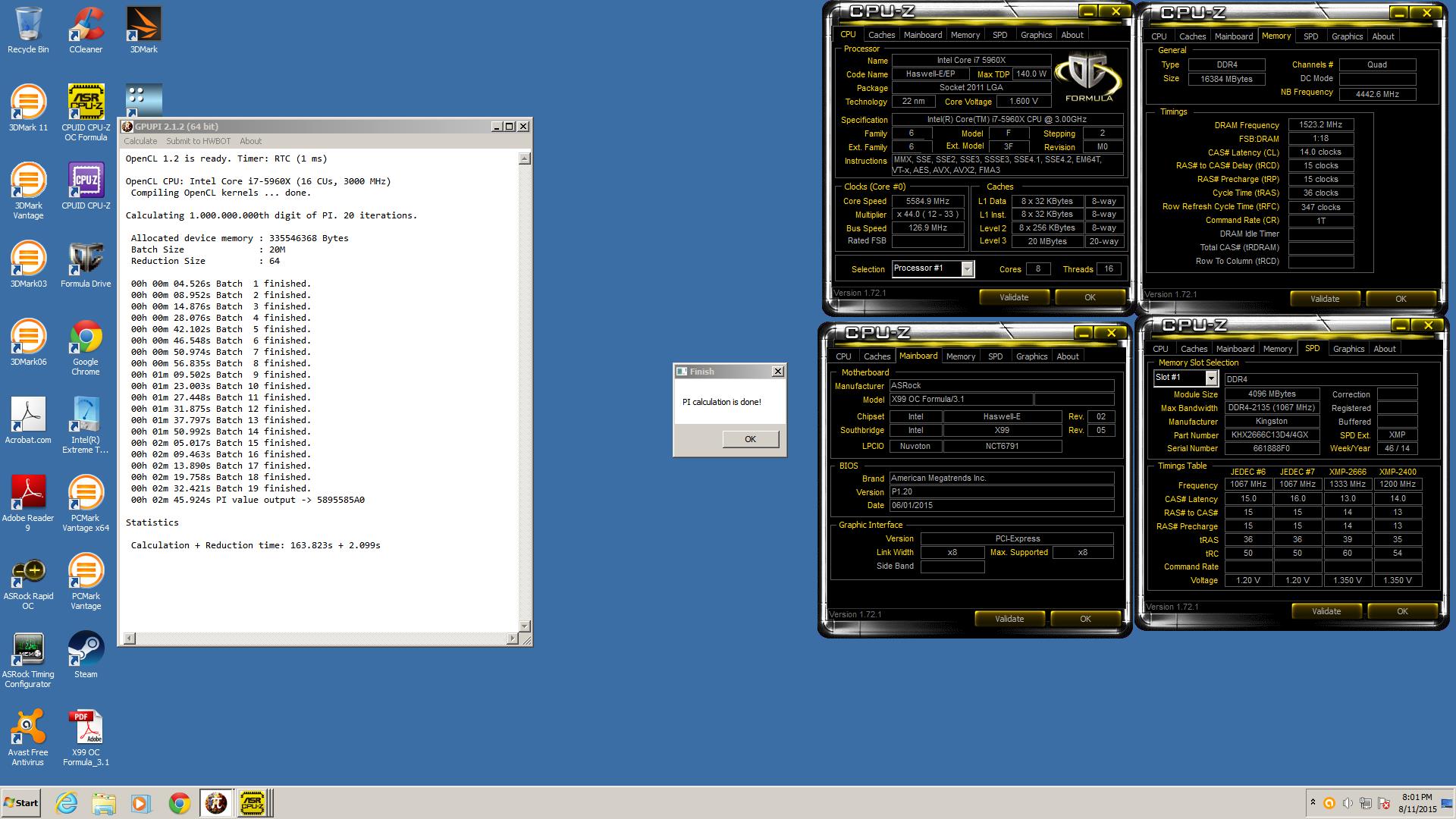This screenshot has width=1456, height=819.
Task: Click Validate in the CPU-Z CPU window
Action: pyautogui.click(x=1014, y=297)
